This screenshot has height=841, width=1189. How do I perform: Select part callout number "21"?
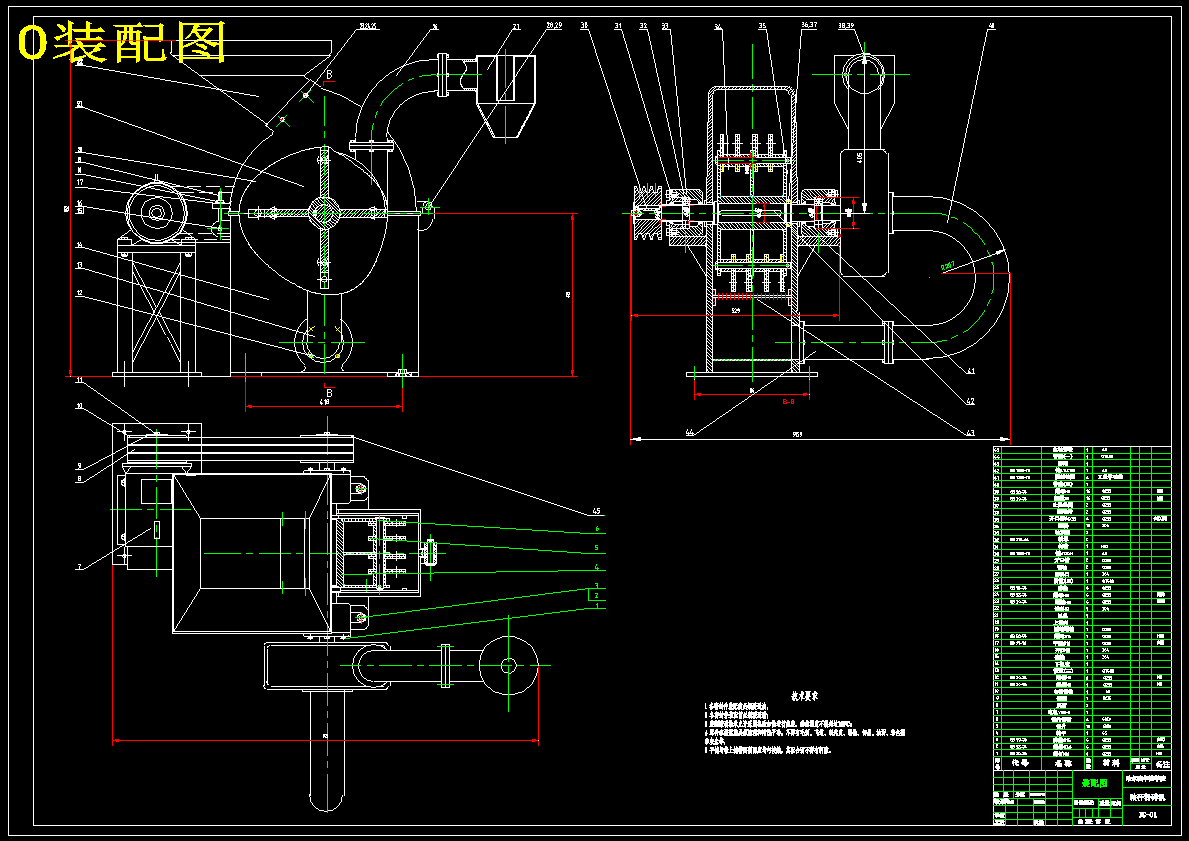tap(516, 27)
